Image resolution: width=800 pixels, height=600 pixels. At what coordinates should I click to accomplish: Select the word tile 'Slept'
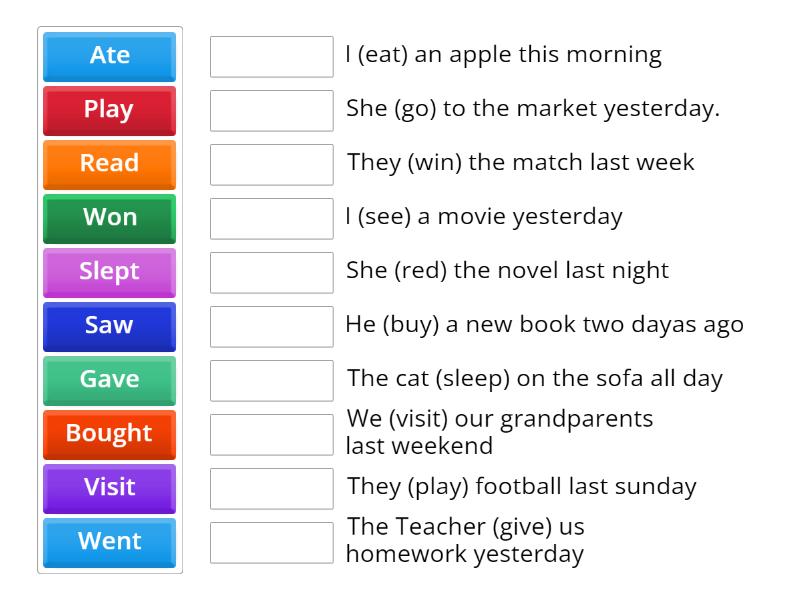(108, 272)
